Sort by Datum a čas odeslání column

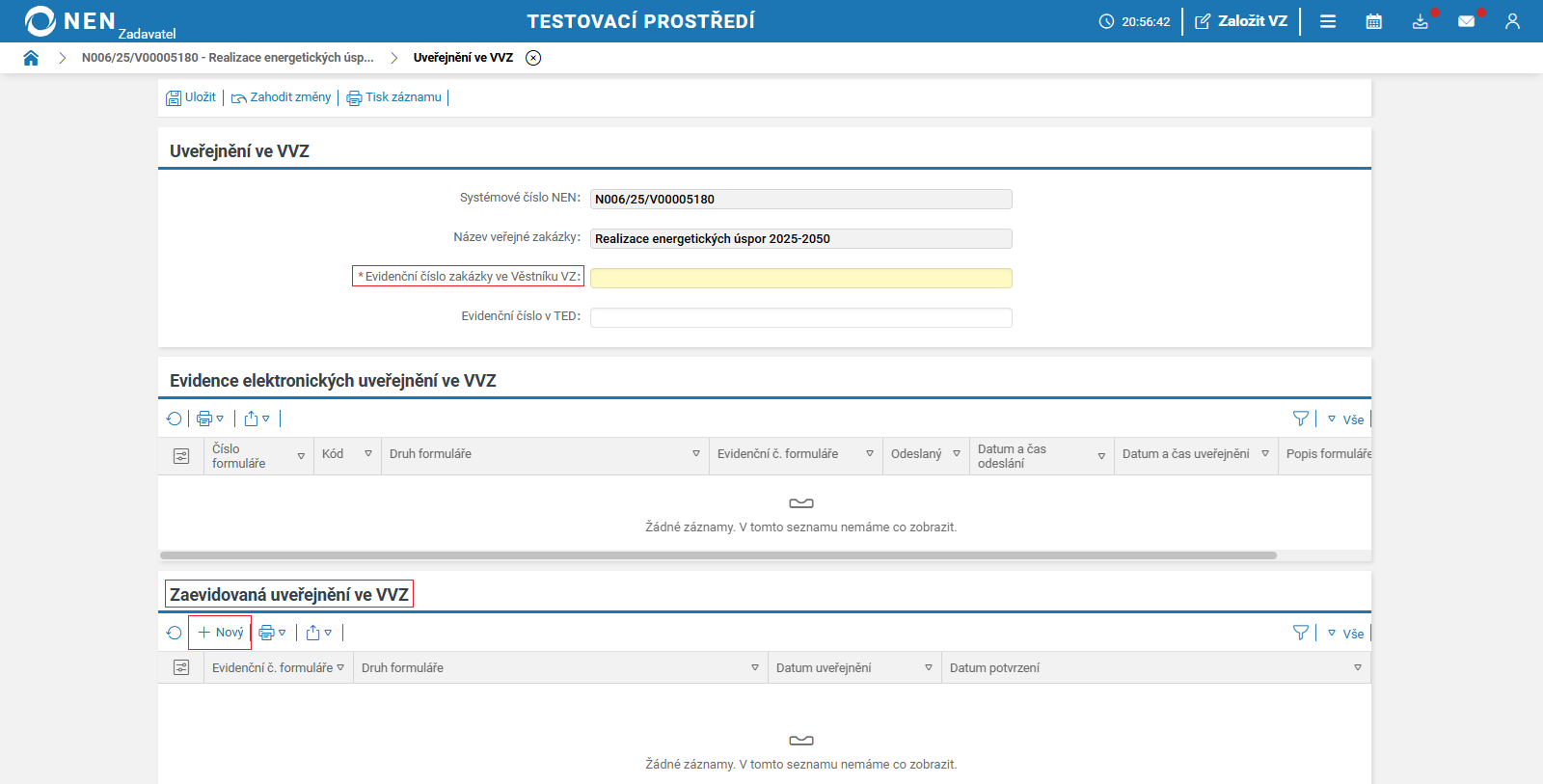click(1042, 456)
